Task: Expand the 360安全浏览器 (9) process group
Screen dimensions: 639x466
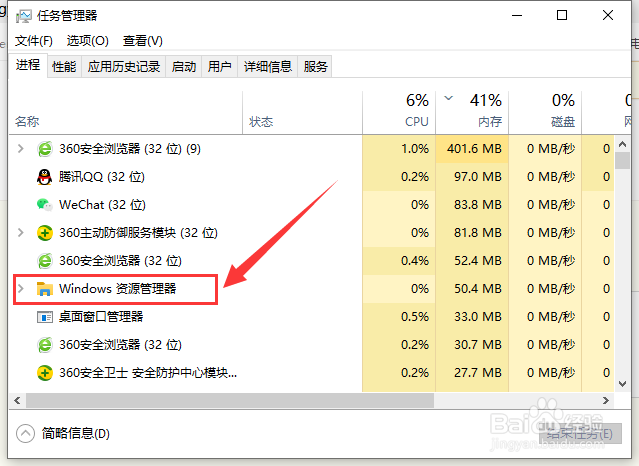Action: 20,149
